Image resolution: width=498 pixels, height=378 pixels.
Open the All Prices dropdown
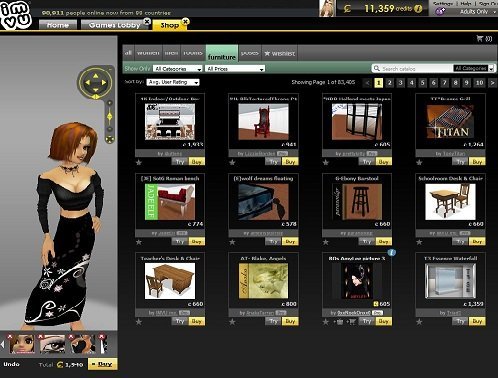(x=235, y=69)
